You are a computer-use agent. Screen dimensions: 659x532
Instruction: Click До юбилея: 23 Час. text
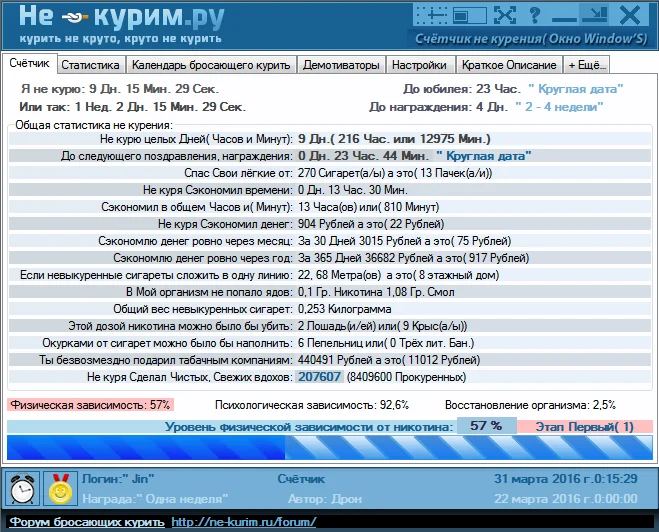coord(461,89)
